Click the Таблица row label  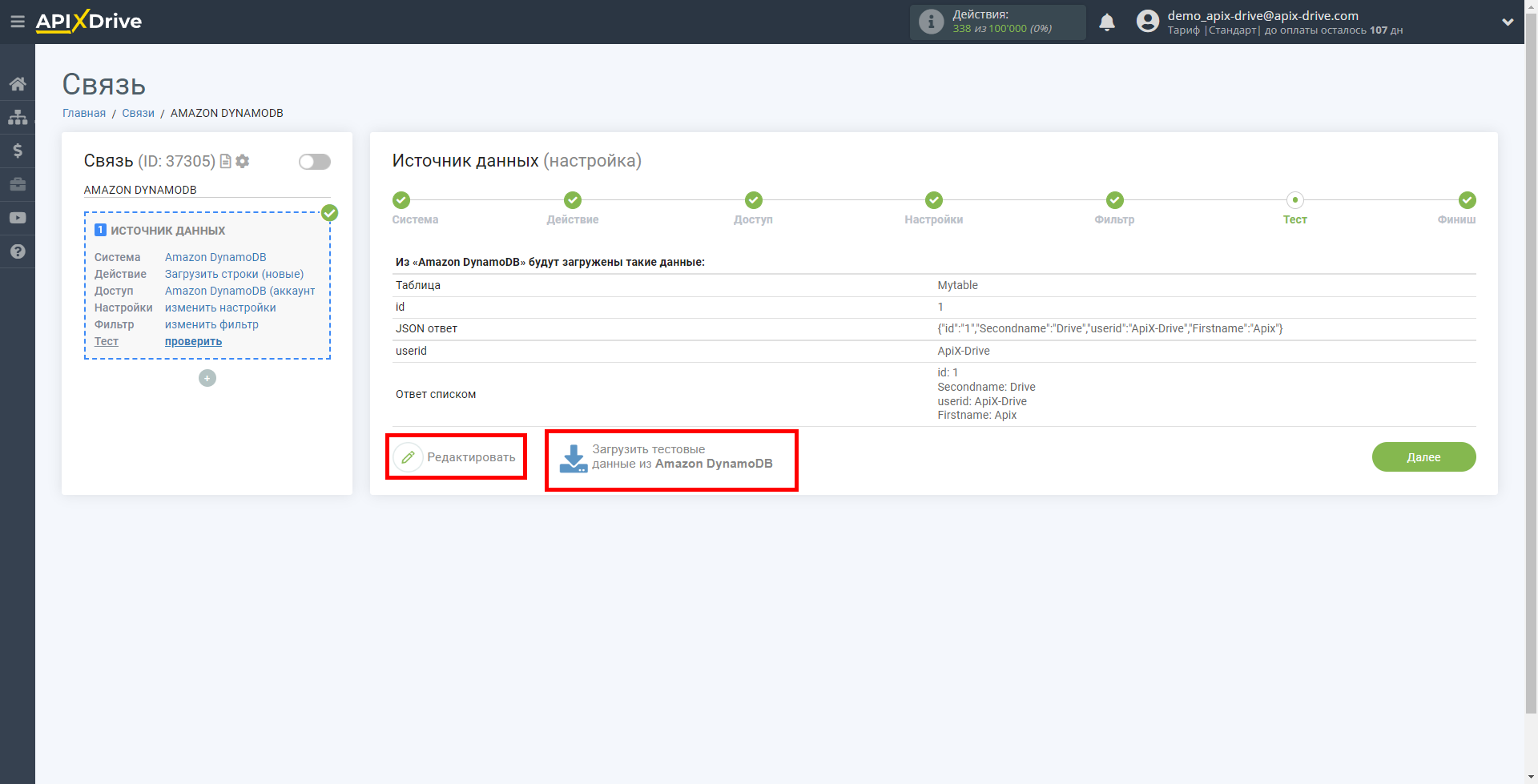418,285
